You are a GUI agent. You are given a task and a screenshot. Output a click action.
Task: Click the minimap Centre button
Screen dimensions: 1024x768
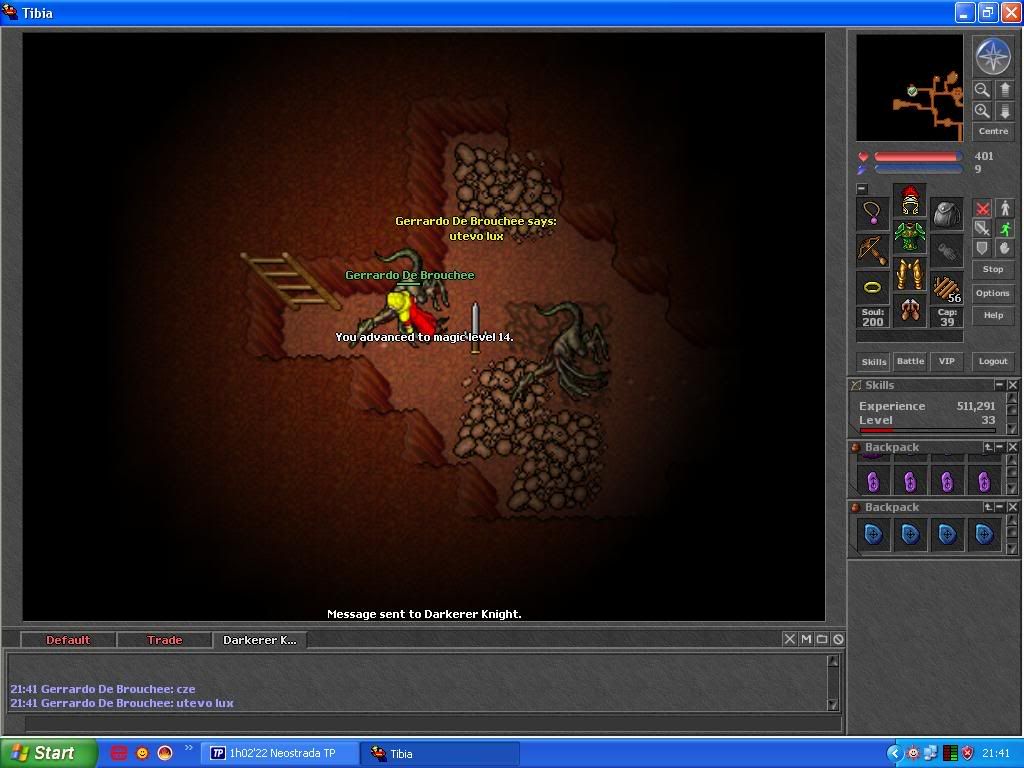(x=993, y=131)
